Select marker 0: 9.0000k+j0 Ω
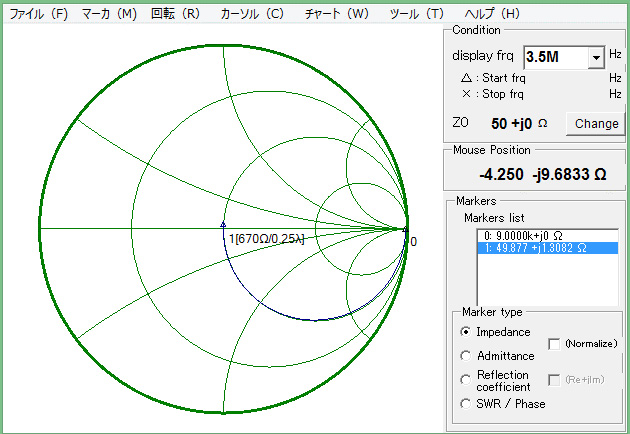The height and width of the screenshot is (434, 630). pyautogui.click(x=548, y=236)
